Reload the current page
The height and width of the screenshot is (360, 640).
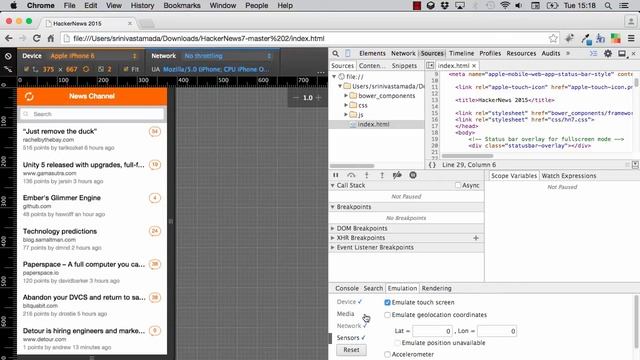click(36, 38)
